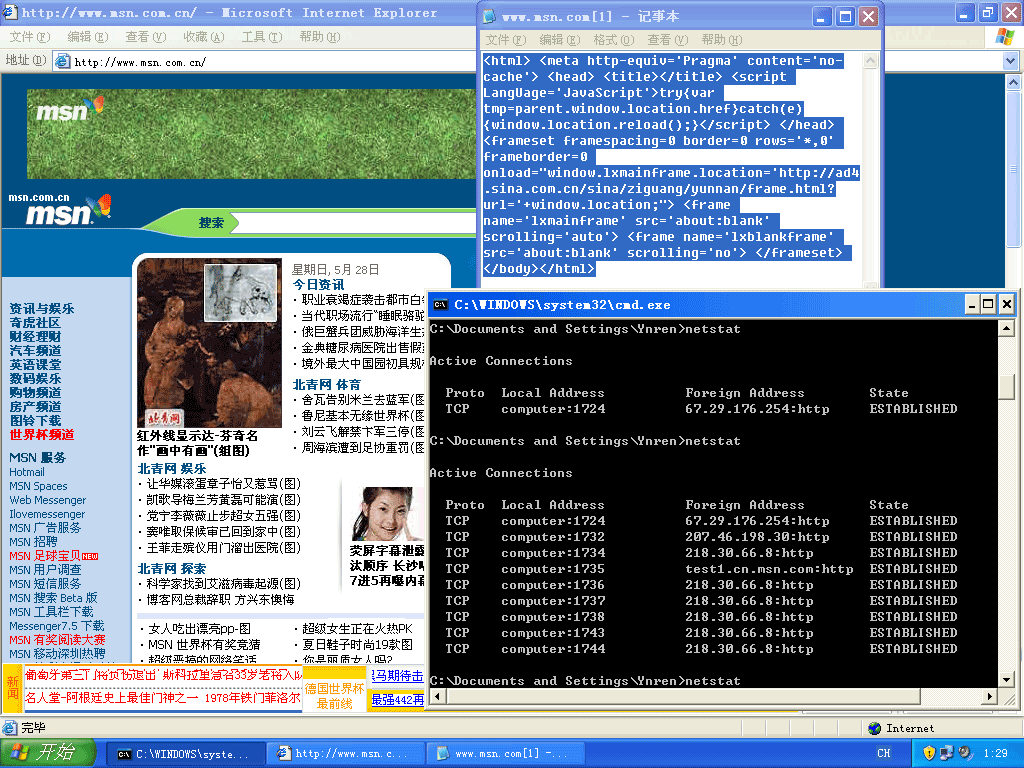Click the MSN search input box
This screenshot has width=1024, height=768.
tap(356, 223)
